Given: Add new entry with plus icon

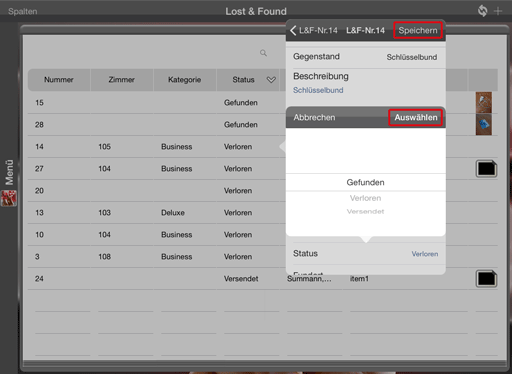Looking at the screenshot, I should point(498,11).
